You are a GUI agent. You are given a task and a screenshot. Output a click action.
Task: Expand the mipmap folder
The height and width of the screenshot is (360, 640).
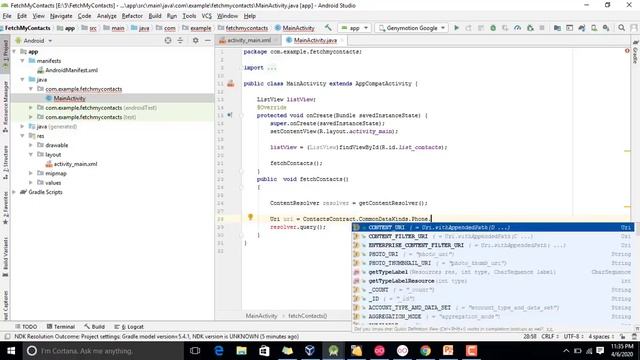click(x=31, y=173)
